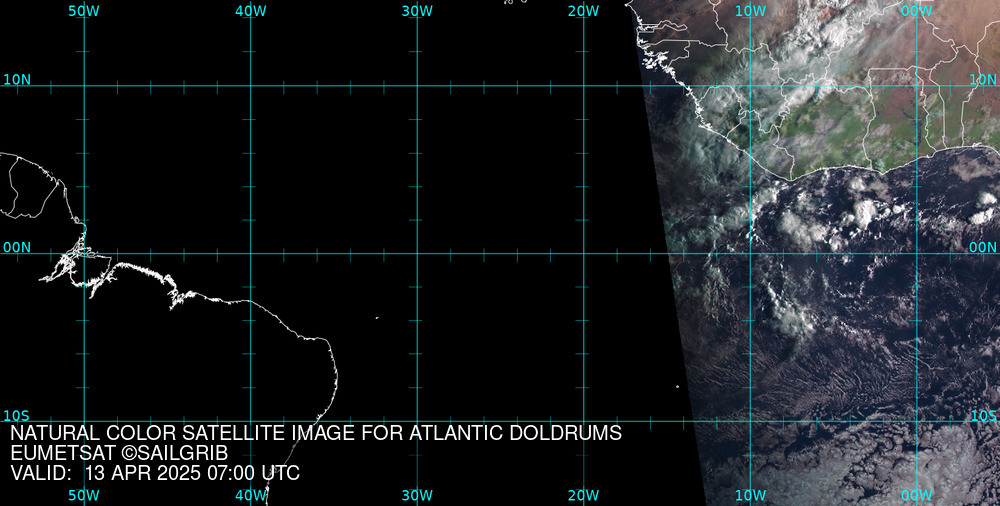Click the 10W label on the bottom edge
The width and height of the screenshot is (1000, 506).
click(x=750, y=495)
